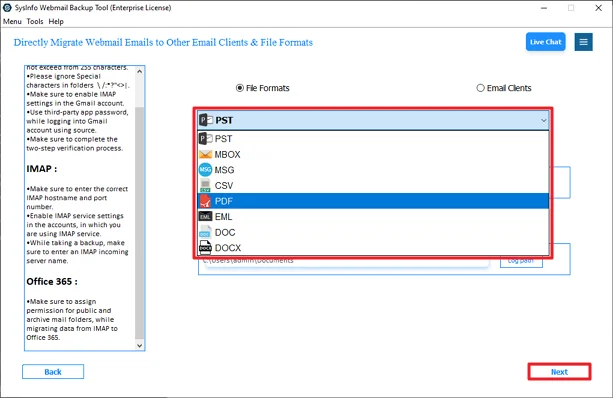613x398 pixels.
Task: Click the IMAP heading in instructions
Action: click(x=41, y=169)
